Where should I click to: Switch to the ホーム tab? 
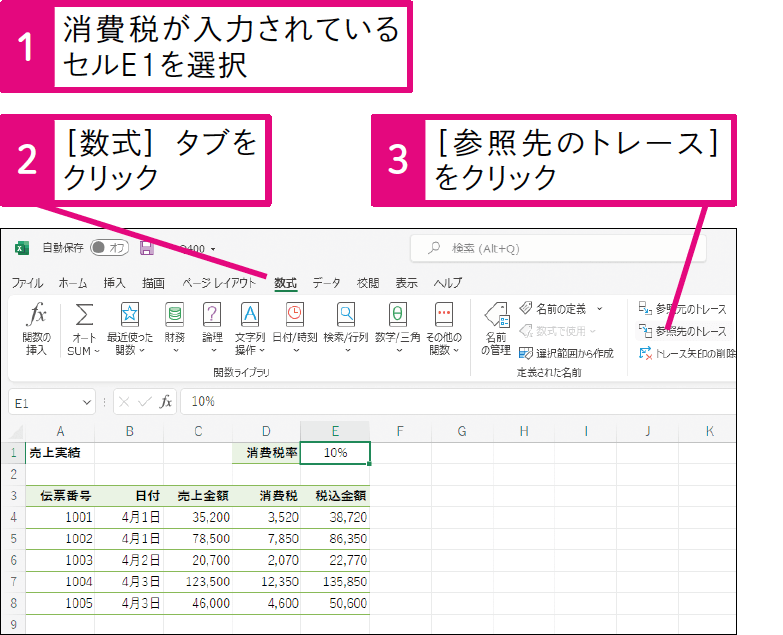click(x=73, y=283)
